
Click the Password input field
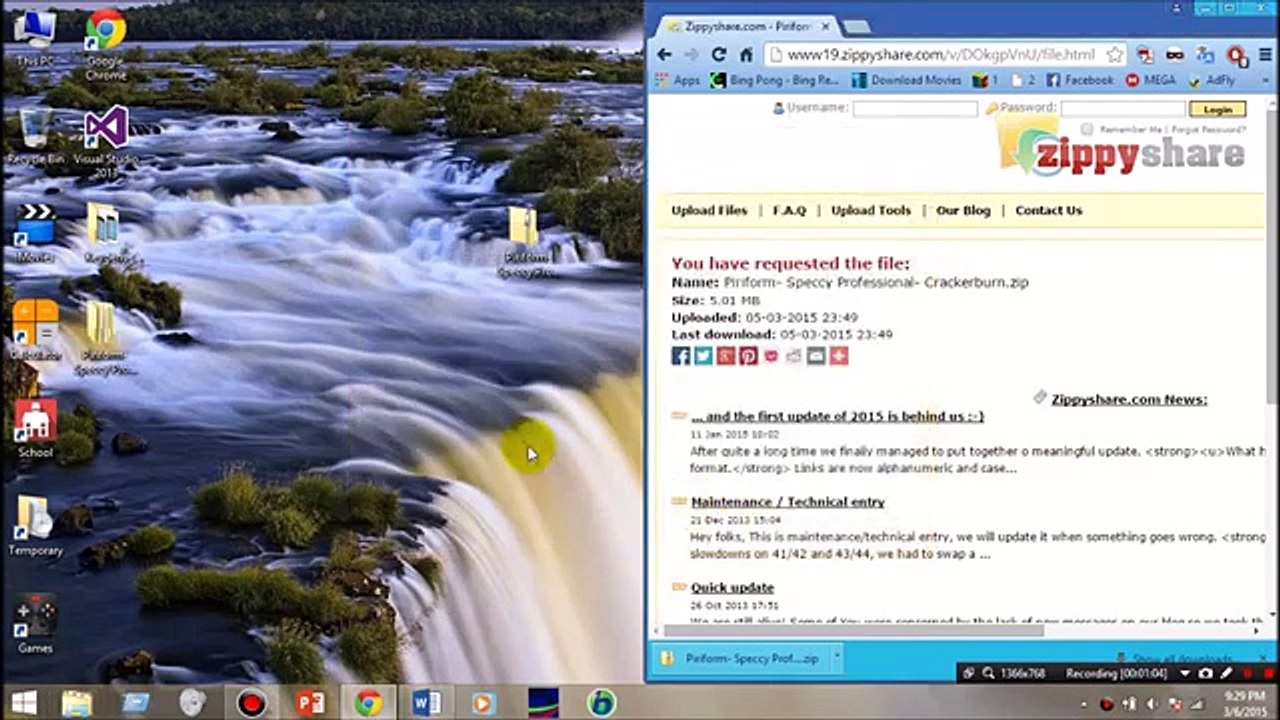1123,108
